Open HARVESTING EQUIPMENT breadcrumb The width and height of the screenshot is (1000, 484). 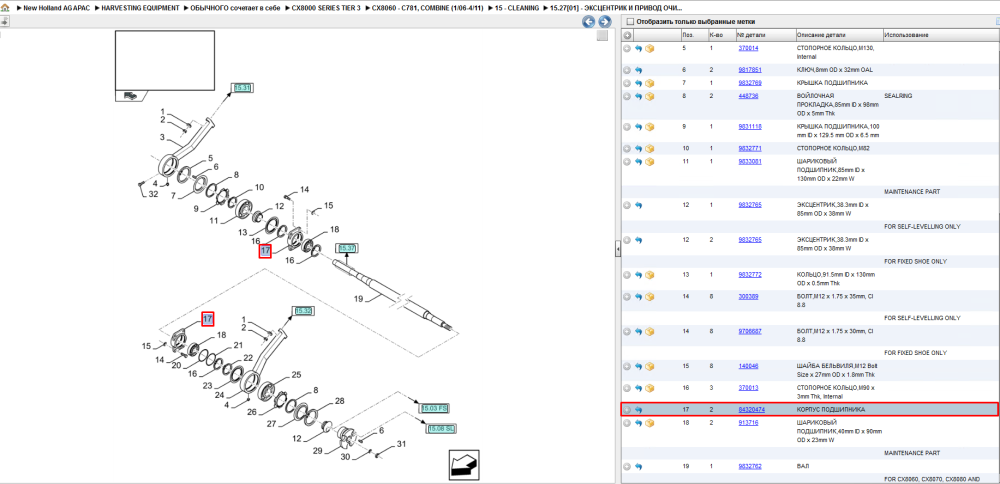point(140,8)
